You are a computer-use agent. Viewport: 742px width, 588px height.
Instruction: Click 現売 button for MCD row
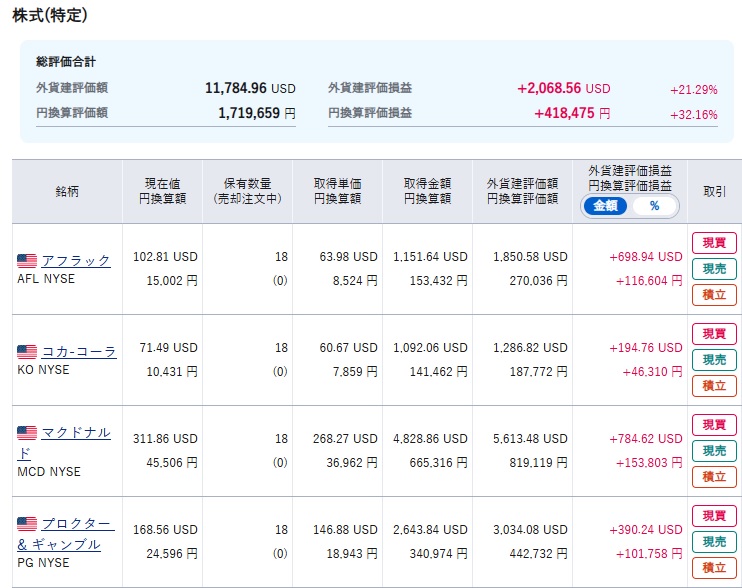point(714,451)
